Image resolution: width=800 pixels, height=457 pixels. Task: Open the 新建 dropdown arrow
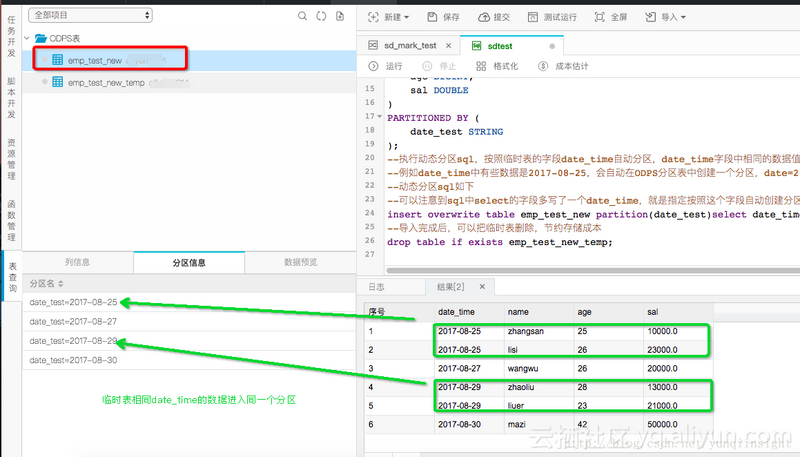[407, 17]
